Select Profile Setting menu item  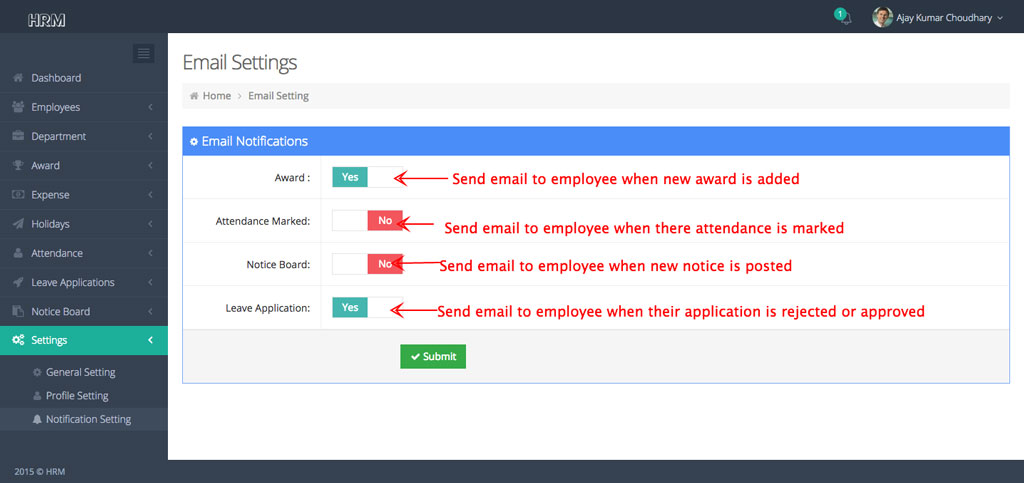pos(77,396)
